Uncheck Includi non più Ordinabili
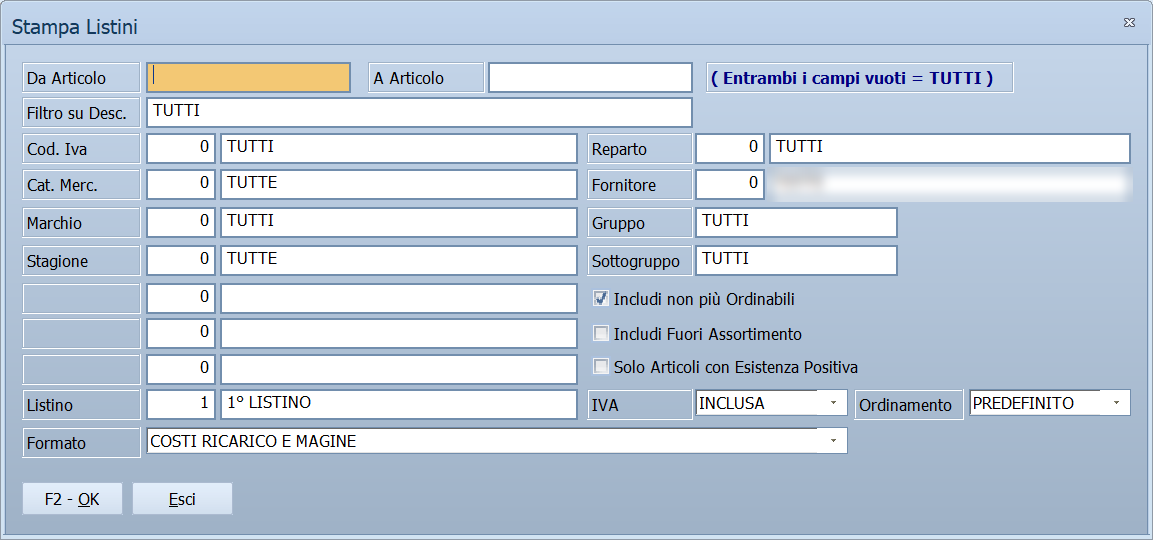1153x540 pixels. point(602,299)
